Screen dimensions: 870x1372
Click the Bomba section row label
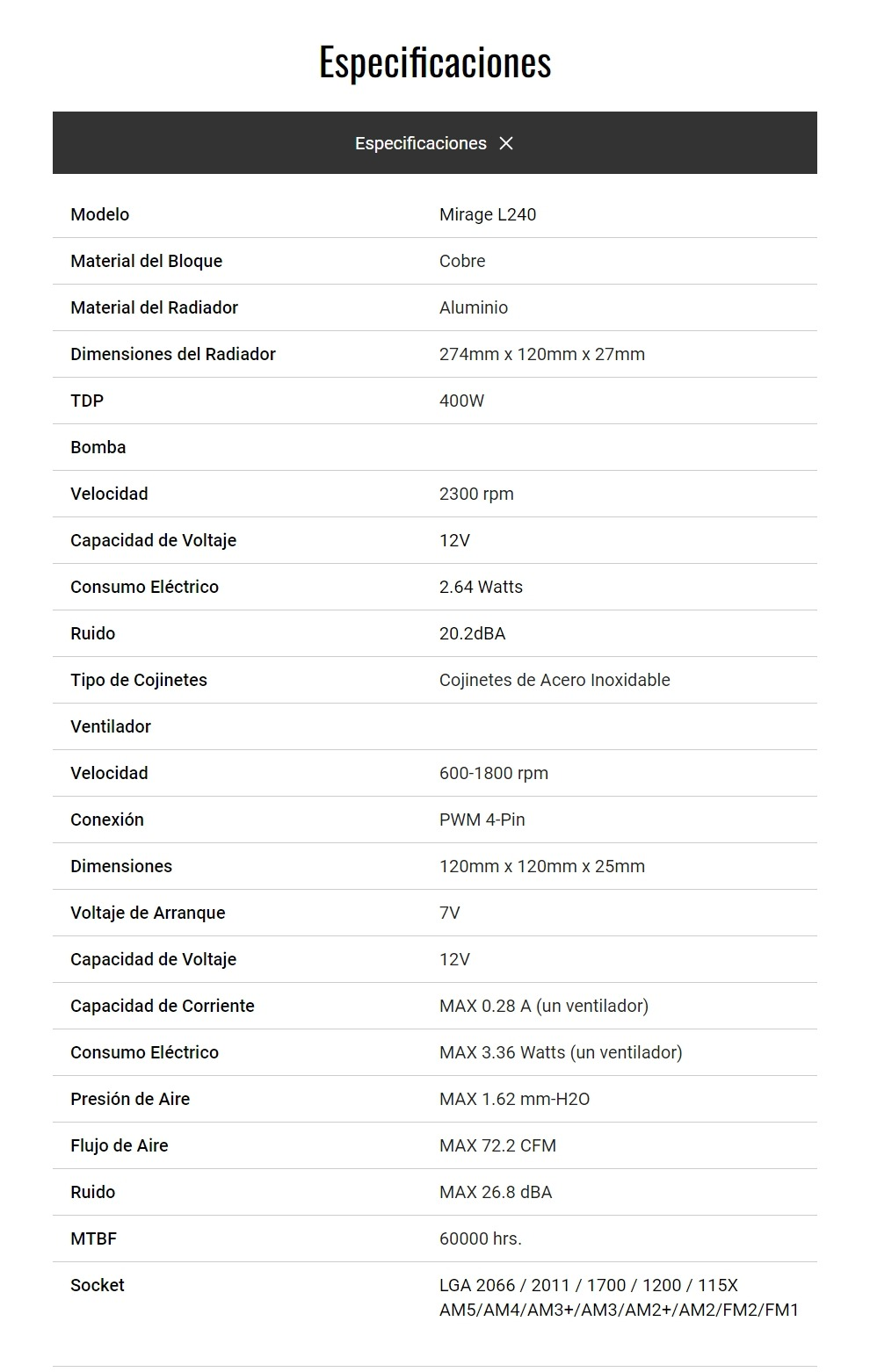coord(98,447)
